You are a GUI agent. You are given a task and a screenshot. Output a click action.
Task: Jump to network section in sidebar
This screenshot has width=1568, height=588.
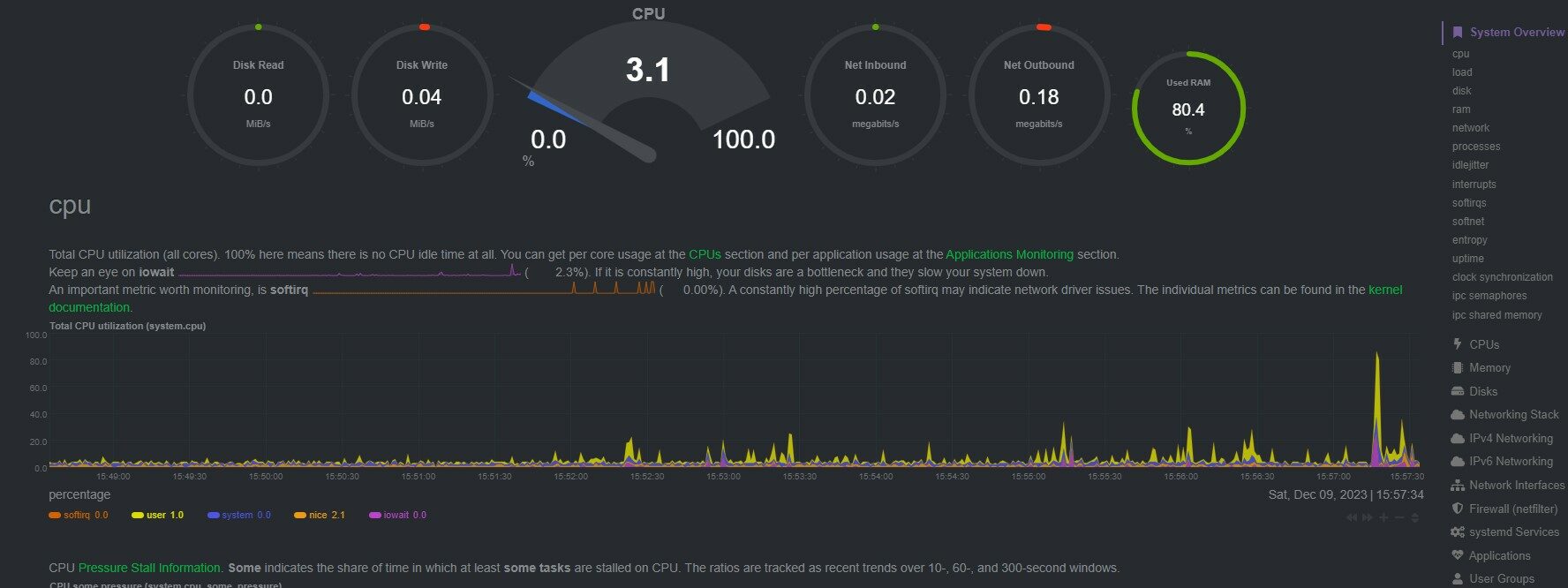click(1471, 128)
